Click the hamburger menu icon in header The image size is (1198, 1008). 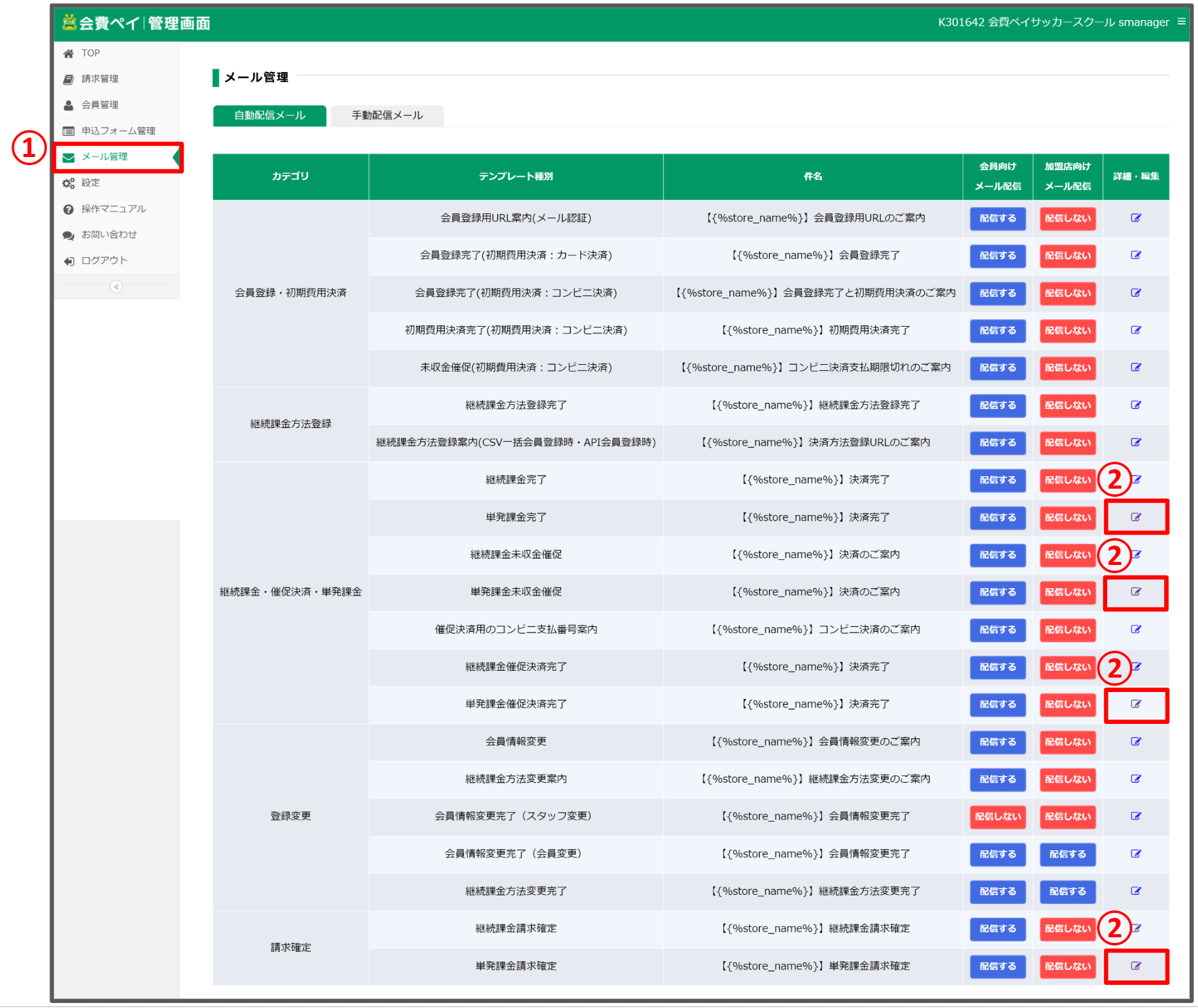coord(1181,22)
